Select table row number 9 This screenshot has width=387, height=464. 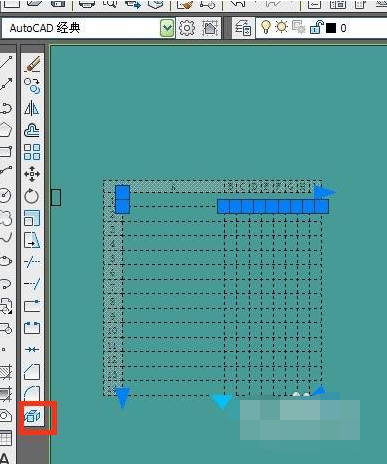tap(113, 316)
